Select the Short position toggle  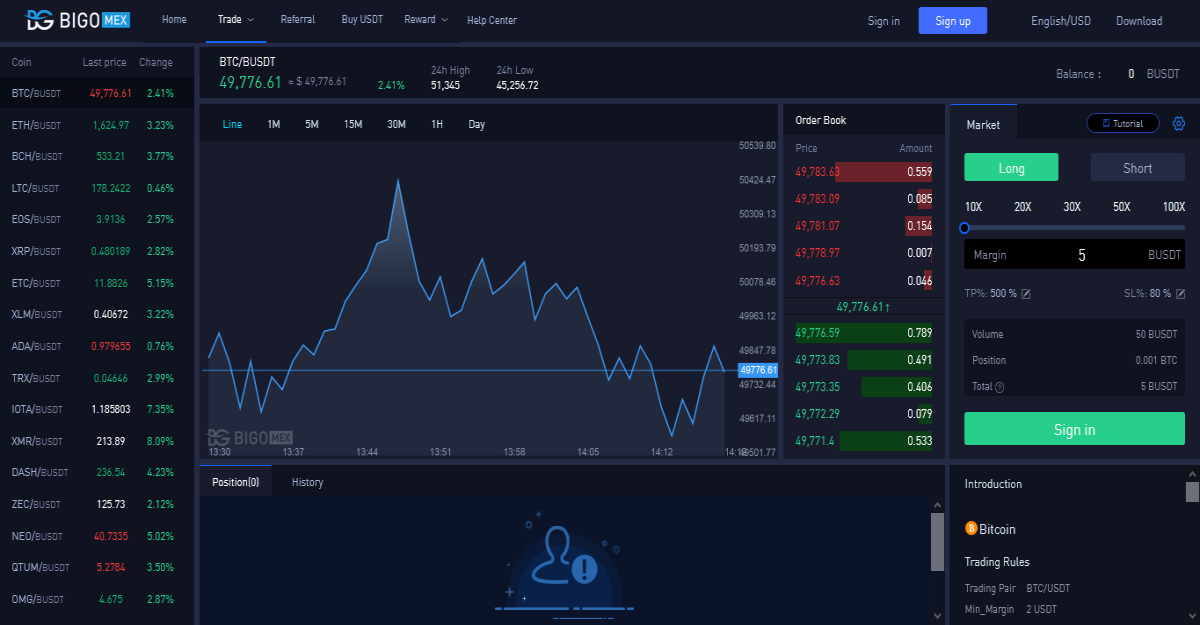(x=1137, y=167)
